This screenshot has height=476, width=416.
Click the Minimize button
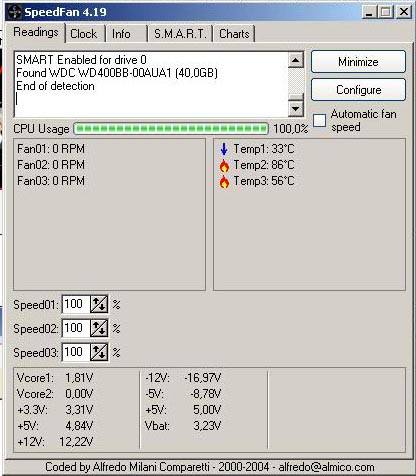358,62
